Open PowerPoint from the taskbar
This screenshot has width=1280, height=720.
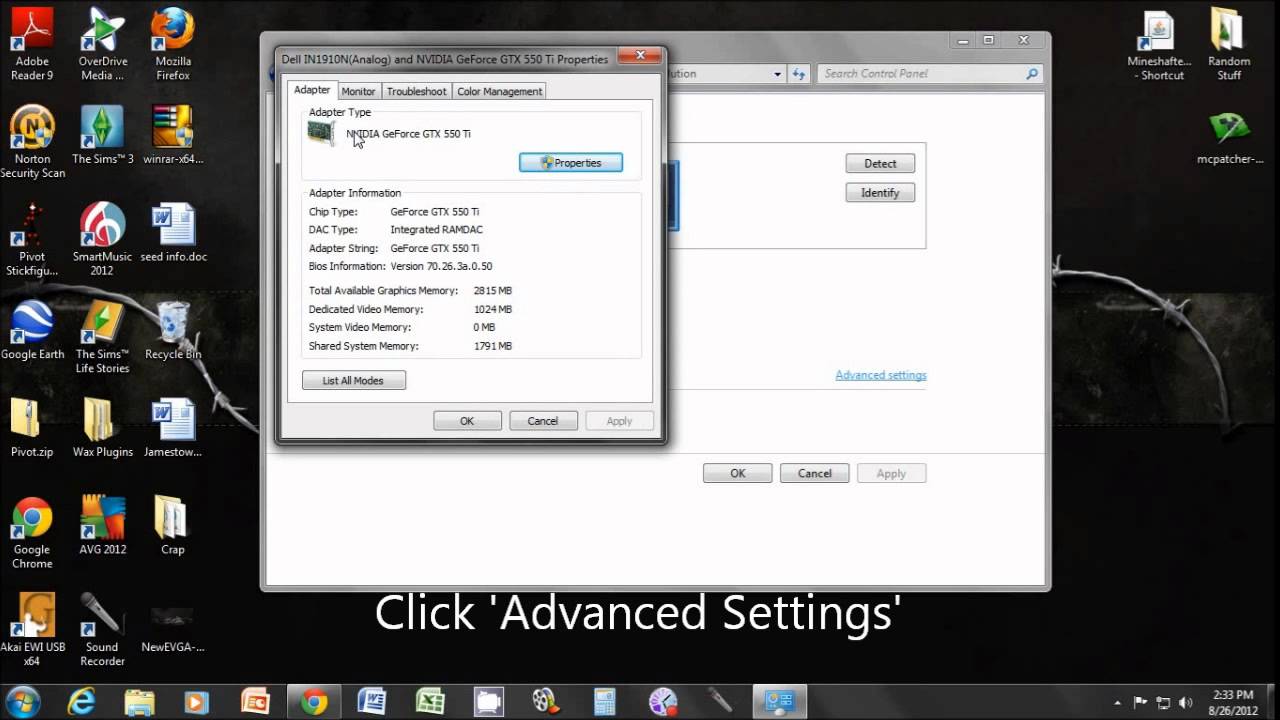point(256,701)
